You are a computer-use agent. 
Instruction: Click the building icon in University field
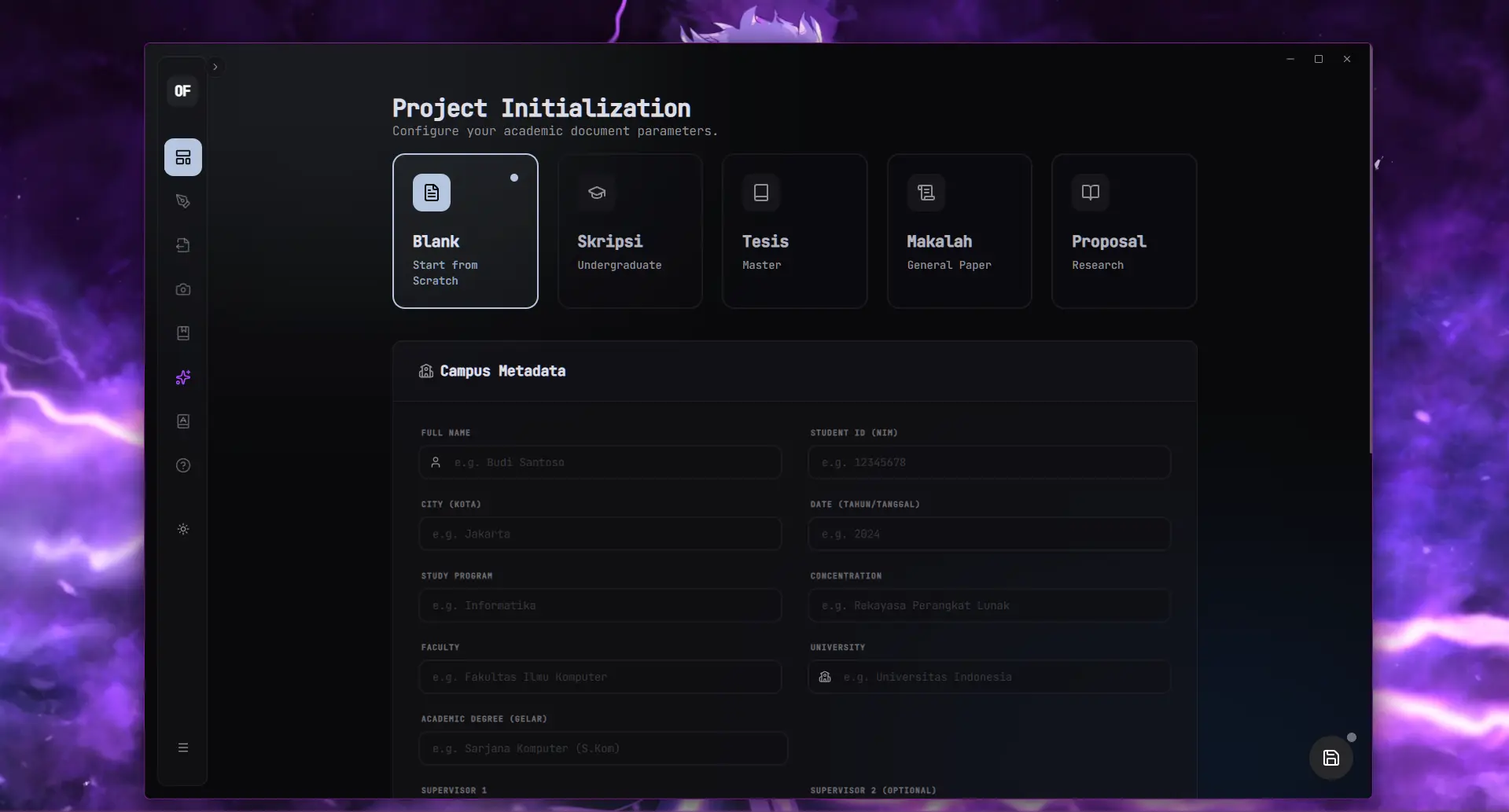[x=825, y=677]
